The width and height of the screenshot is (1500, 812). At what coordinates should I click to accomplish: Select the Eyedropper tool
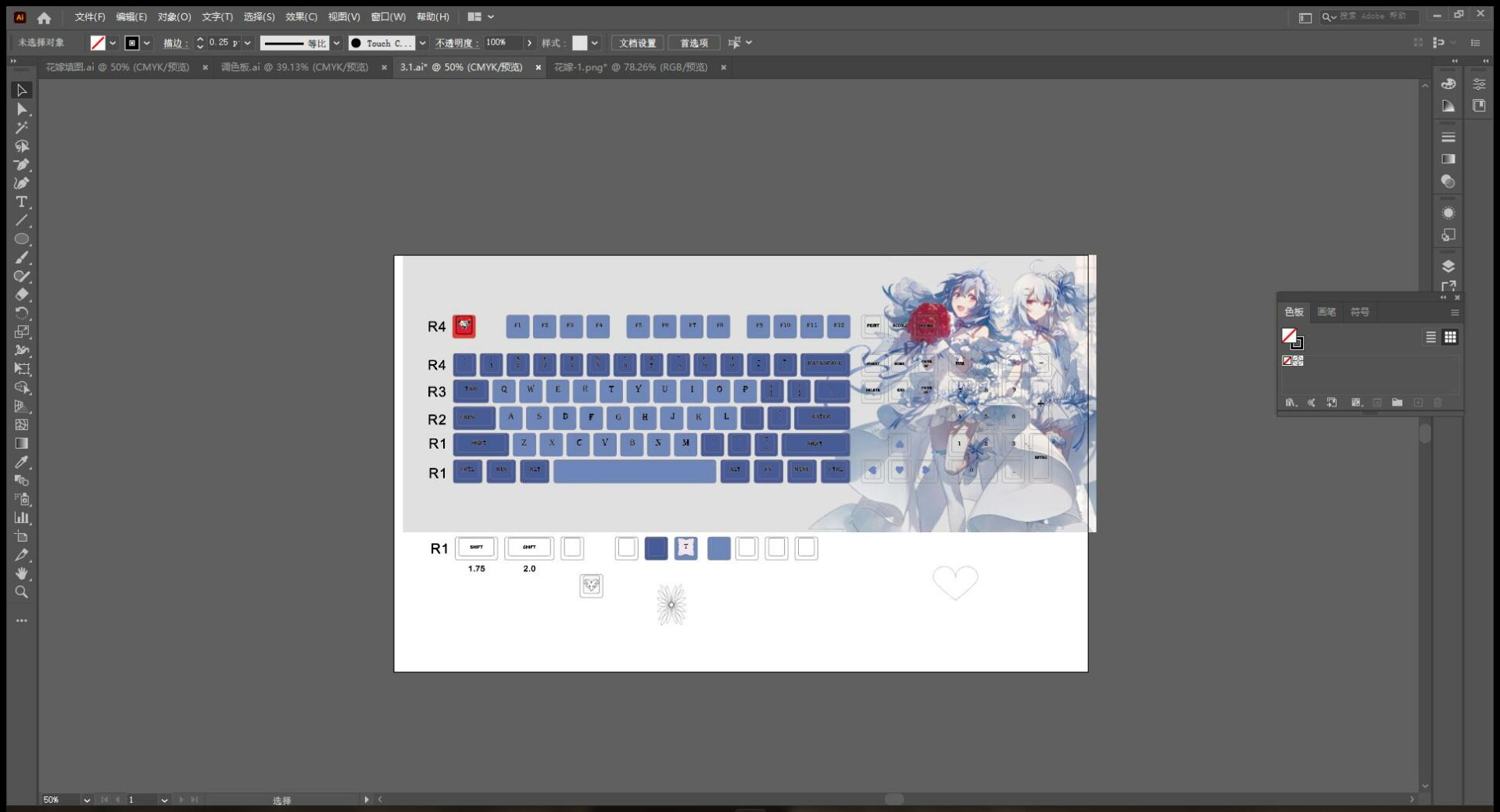pos(22,462)
